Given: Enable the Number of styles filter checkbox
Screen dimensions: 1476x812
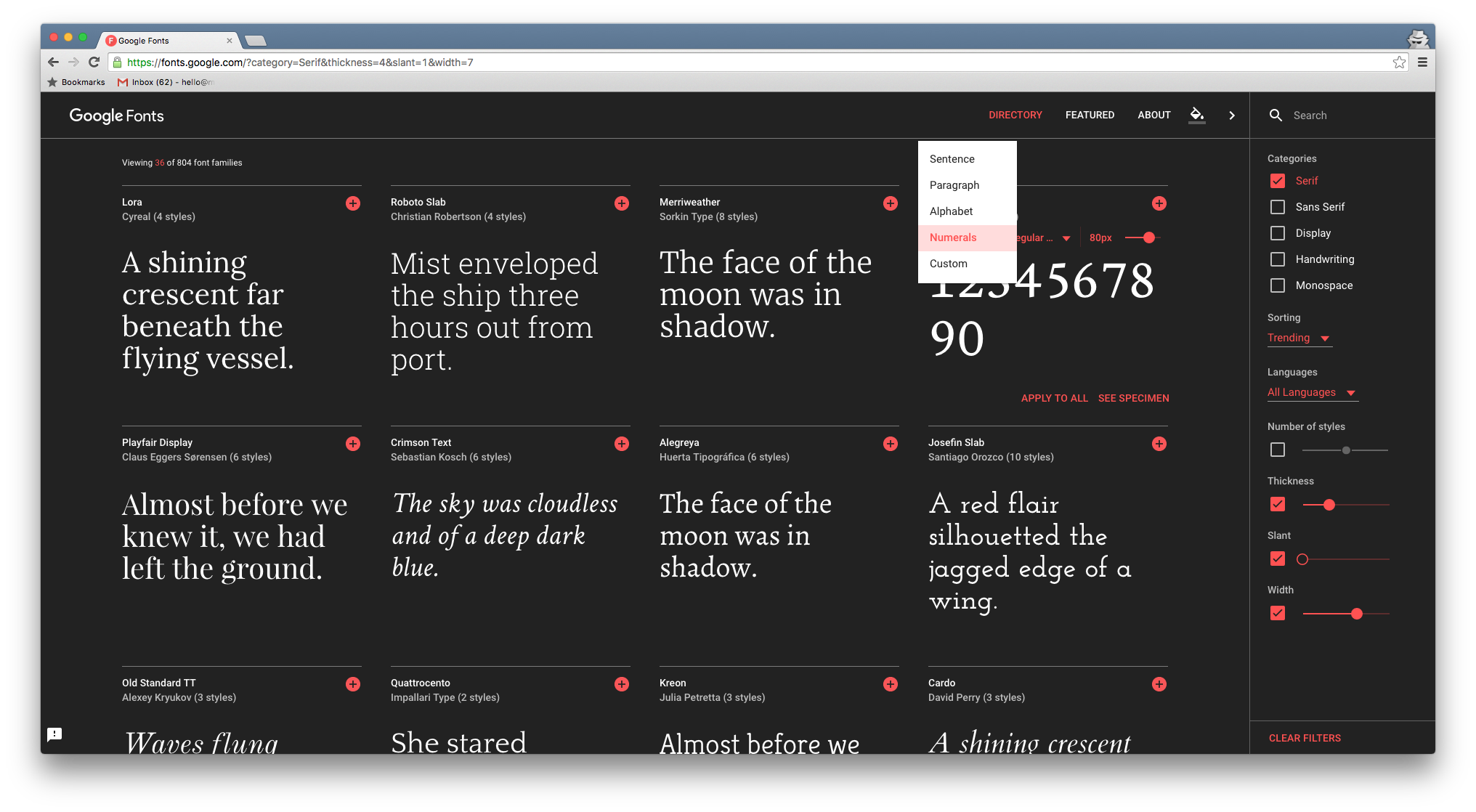Looking at the screenshot, I should pyautogui.click(x=1278, y=450).
